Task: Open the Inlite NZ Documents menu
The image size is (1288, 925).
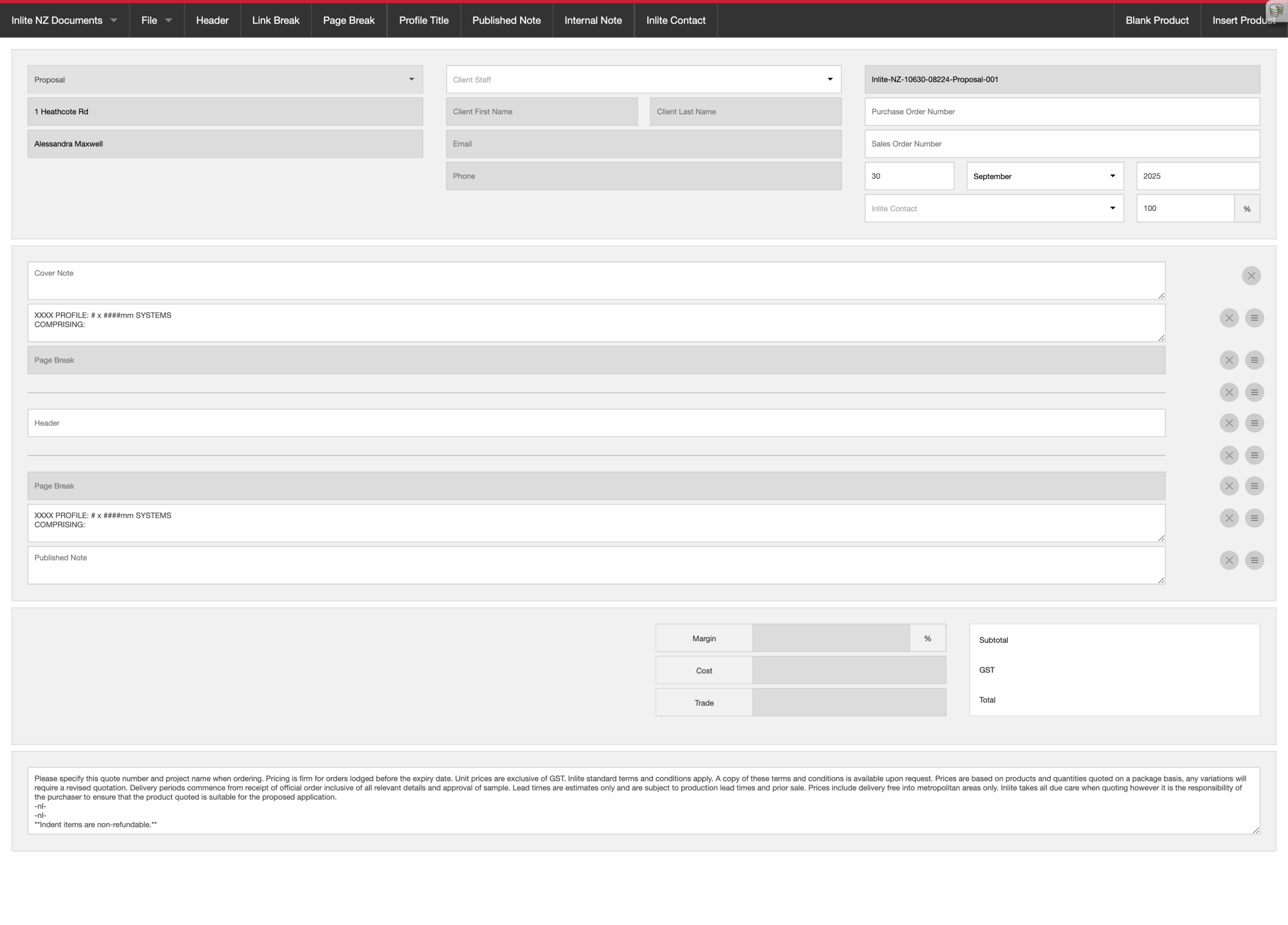Action: (x=64, y=21)
